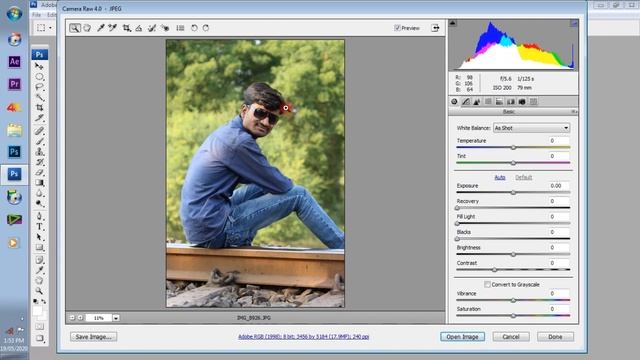Screen dimensions: 640x360
Task: Toggle Photoshop Quick Mask mode
Action: 39,327
